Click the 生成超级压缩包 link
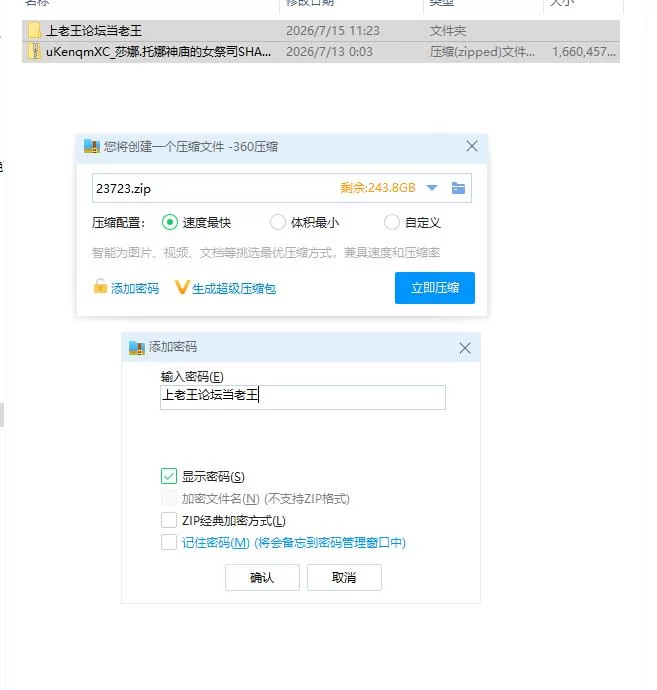 pyautogui.click(x=234, y=289)
